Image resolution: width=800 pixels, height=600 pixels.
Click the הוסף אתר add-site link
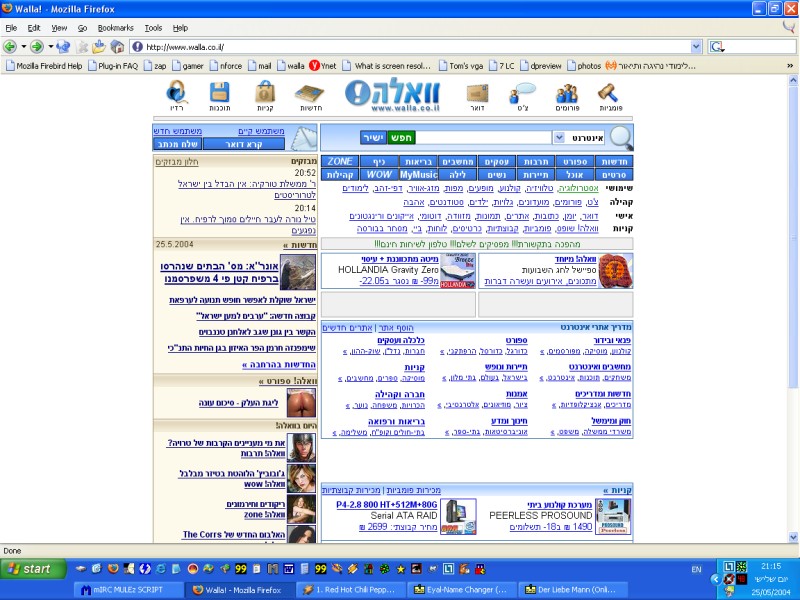coord(396,328)
